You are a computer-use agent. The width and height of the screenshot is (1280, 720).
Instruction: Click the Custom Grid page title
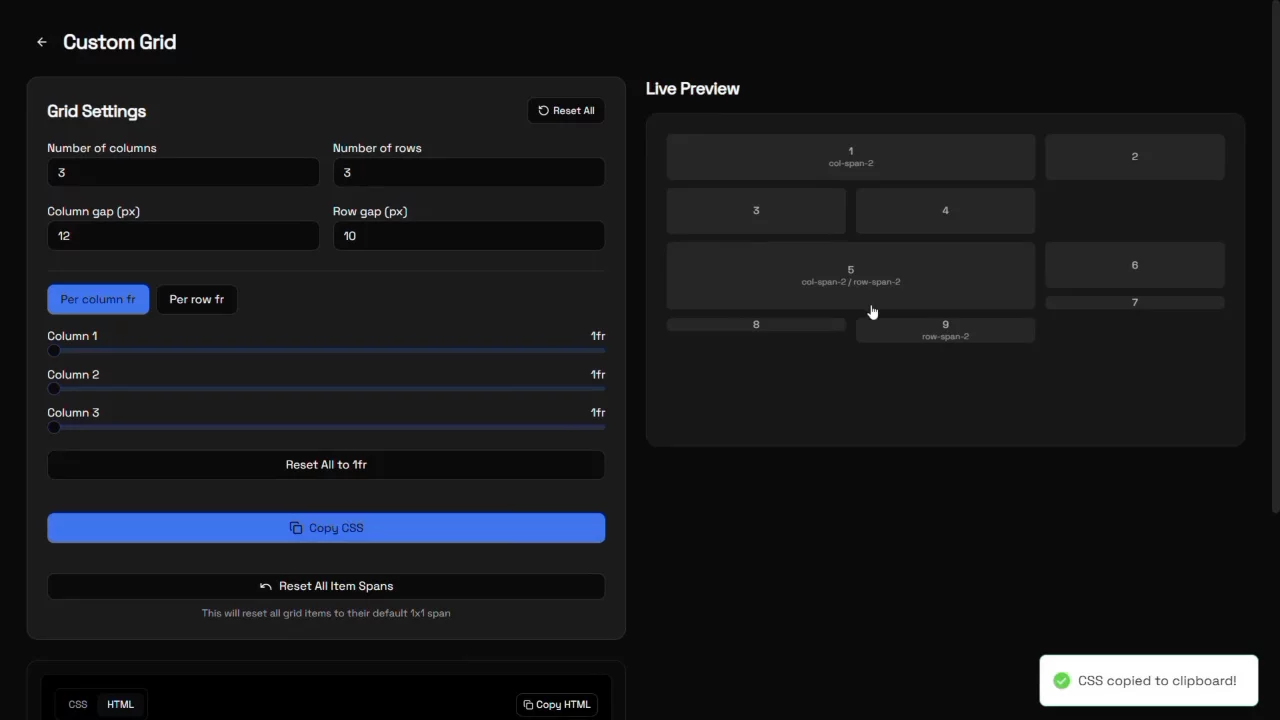click(119, 42)
